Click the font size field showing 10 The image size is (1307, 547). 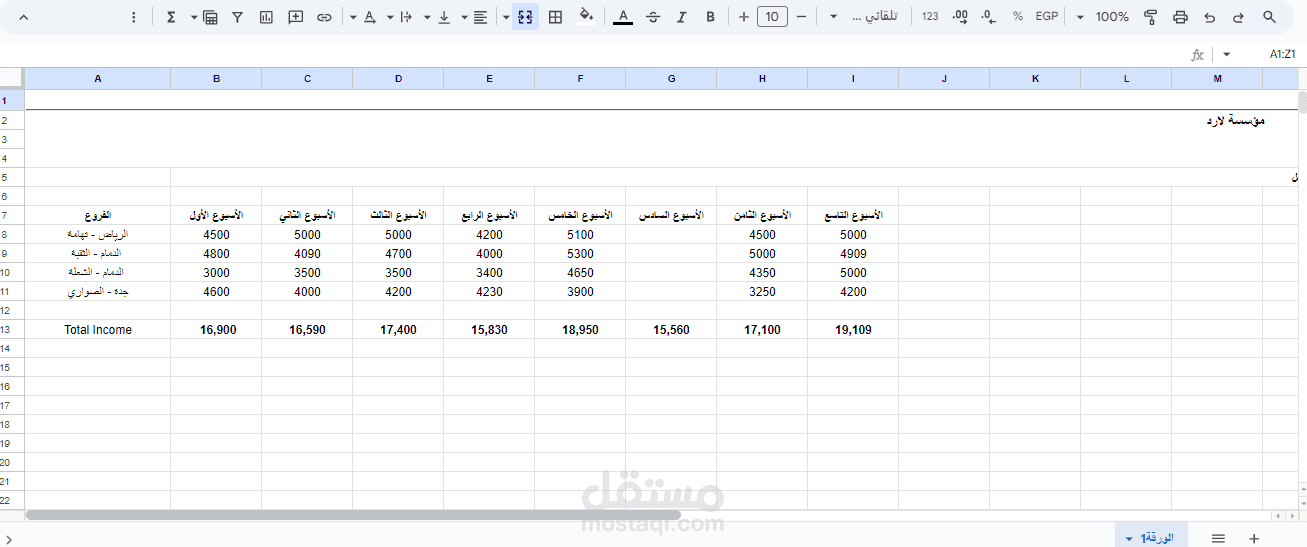pyautogui.click(x=772, y=17)
